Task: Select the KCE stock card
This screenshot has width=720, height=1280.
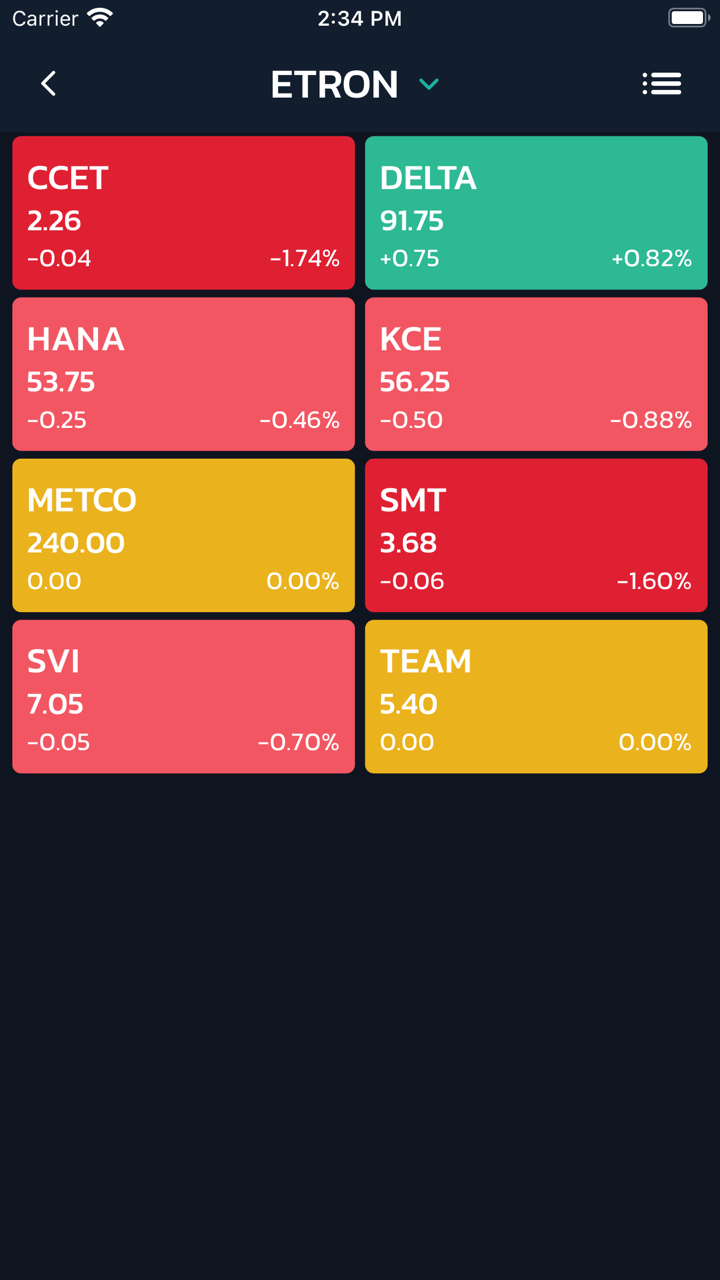Action: 536,374
